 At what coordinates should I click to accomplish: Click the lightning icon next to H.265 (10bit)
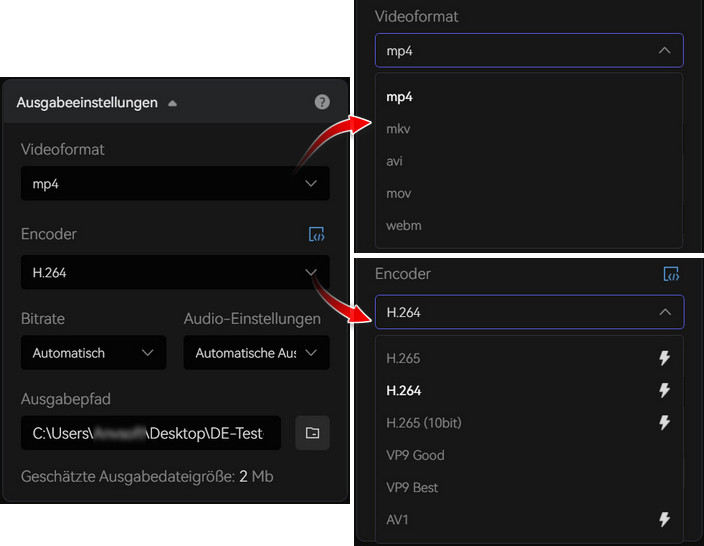coord(664,423)
